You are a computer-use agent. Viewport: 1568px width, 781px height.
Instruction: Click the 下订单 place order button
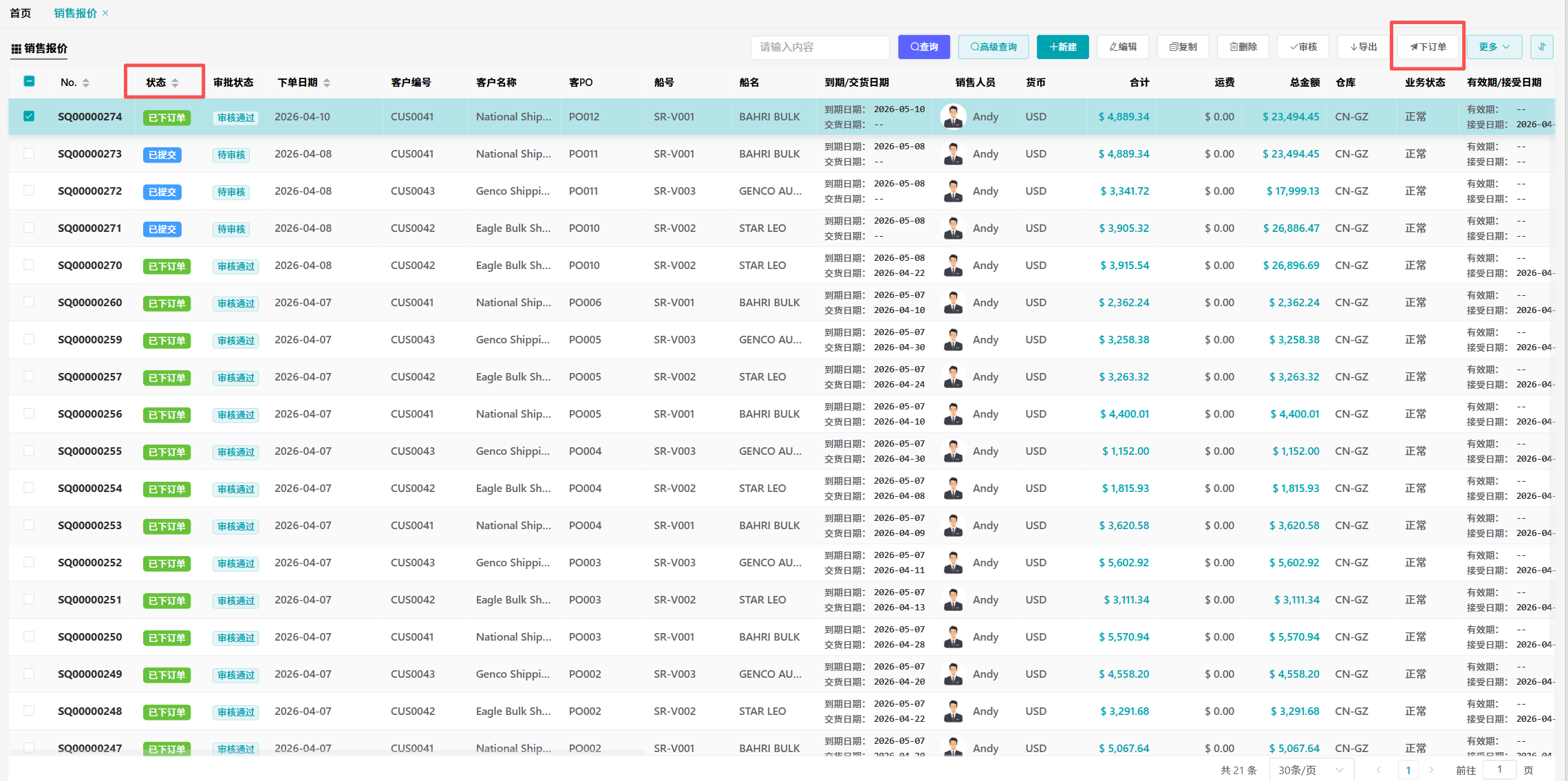(x=1428, y=47)
